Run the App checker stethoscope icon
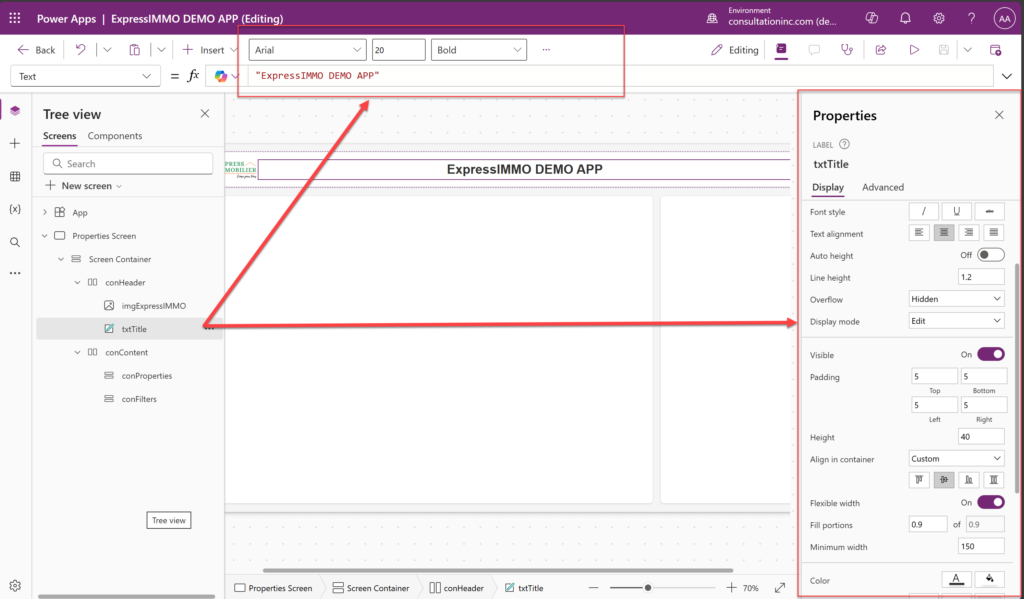Screen dimensions: 1024x599 (847, 50)
